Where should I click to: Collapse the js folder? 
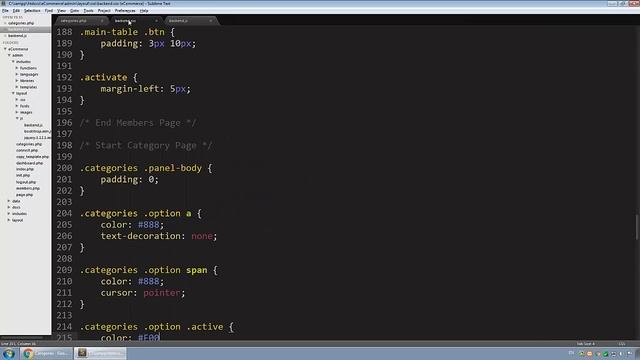(17, 118)
